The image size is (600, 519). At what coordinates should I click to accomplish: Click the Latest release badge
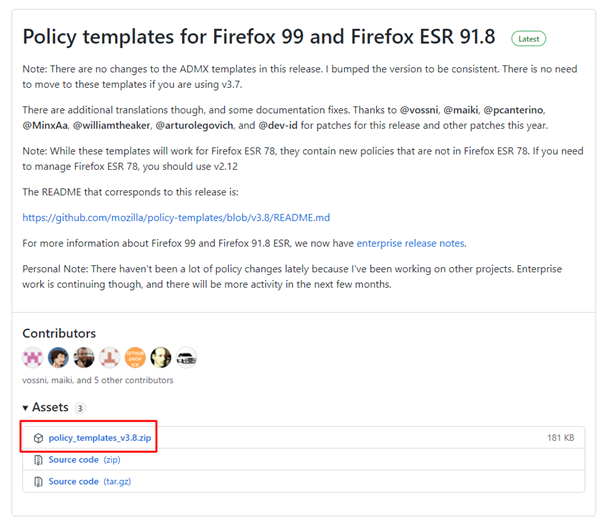528,39
